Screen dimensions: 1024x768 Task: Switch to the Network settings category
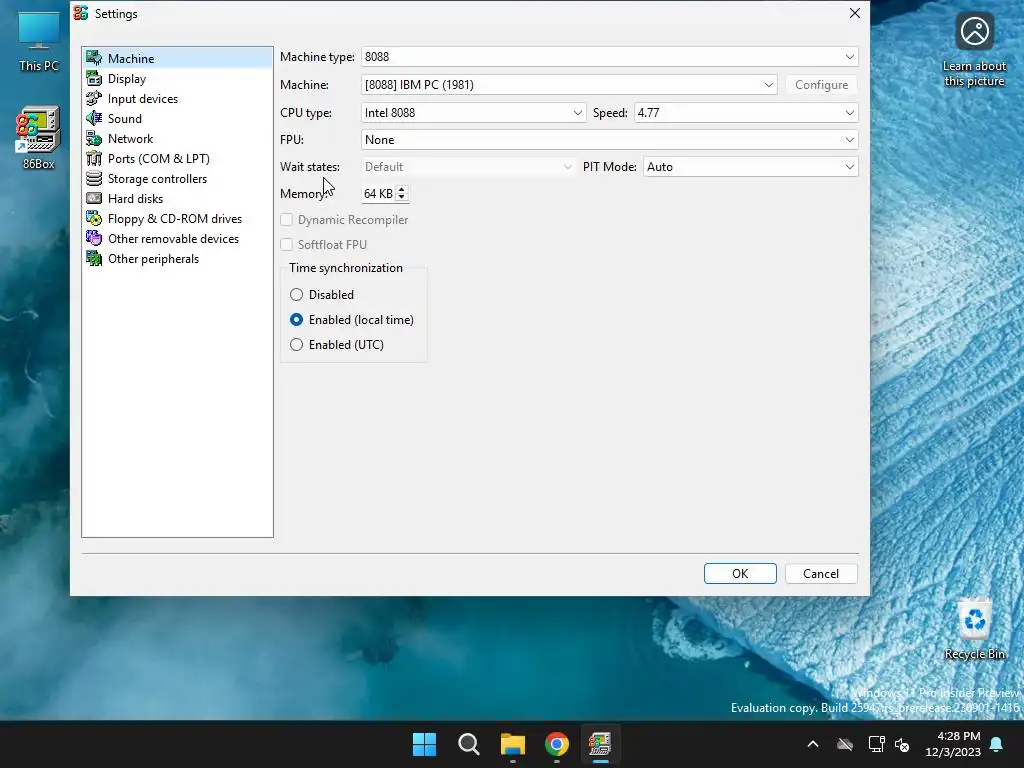click(177, 138)
